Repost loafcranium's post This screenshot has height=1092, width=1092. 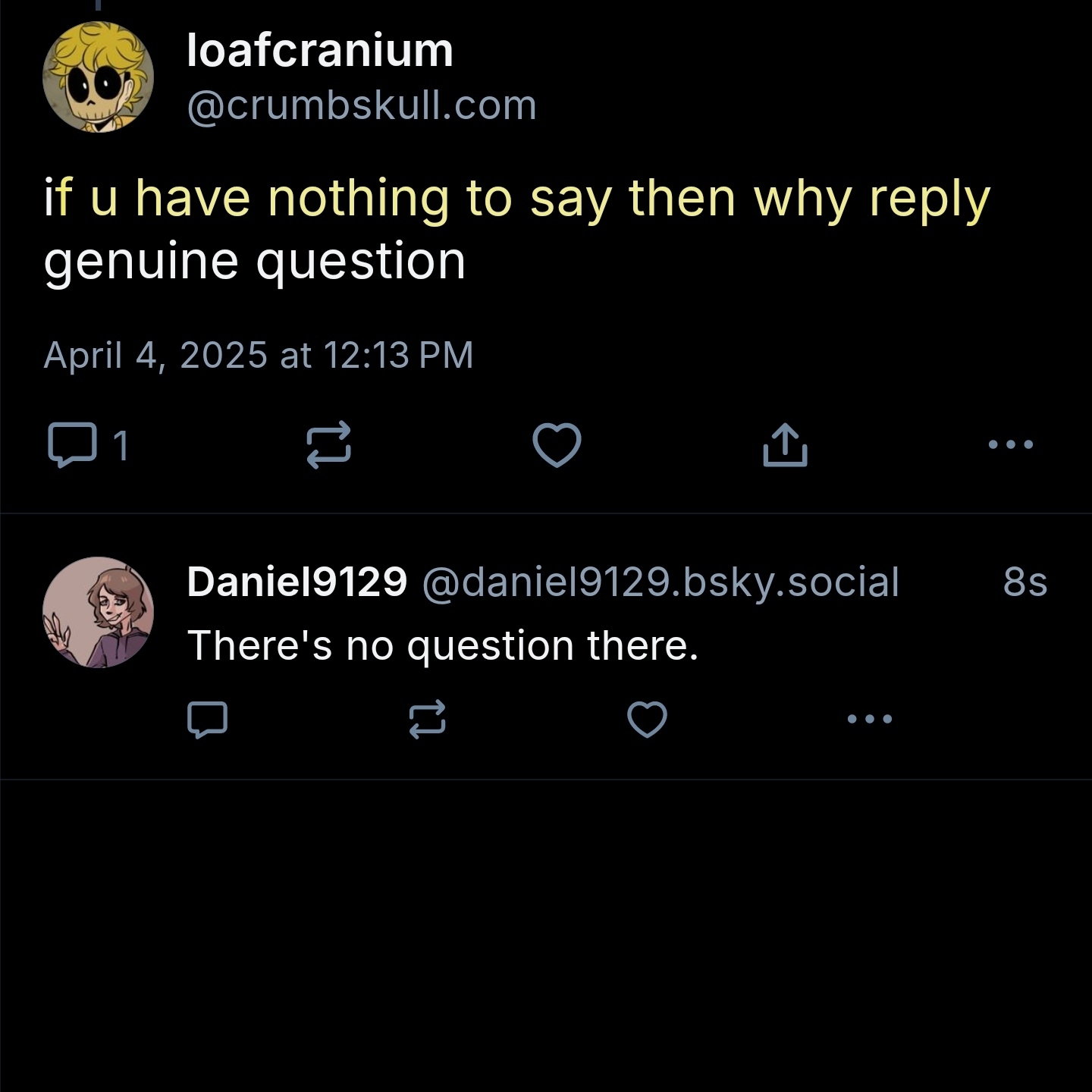pyautogui.click(x=328, y=444)
